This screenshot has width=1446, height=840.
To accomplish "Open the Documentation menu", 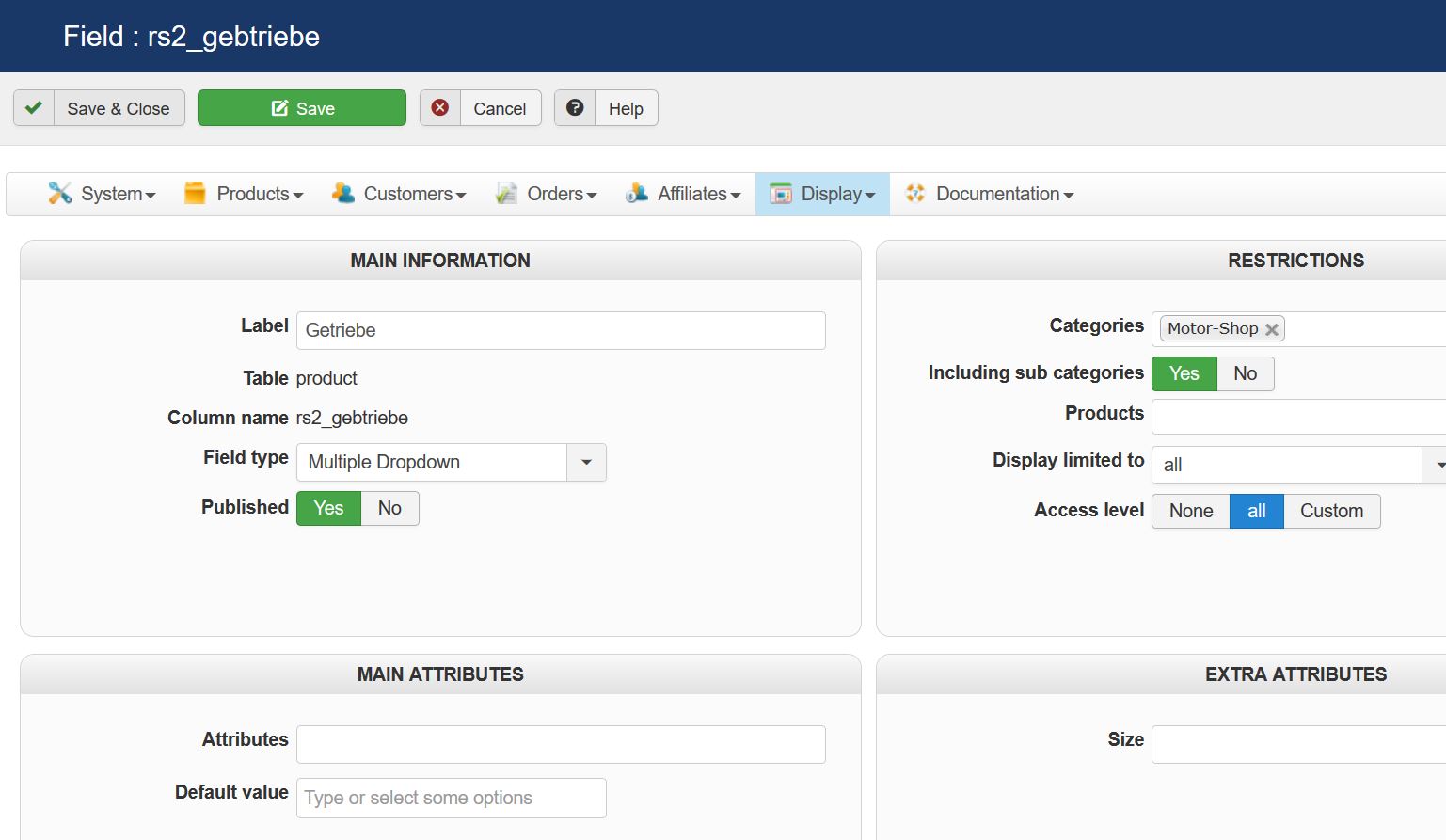I will pyautogui.click(x=1003, y=194).
